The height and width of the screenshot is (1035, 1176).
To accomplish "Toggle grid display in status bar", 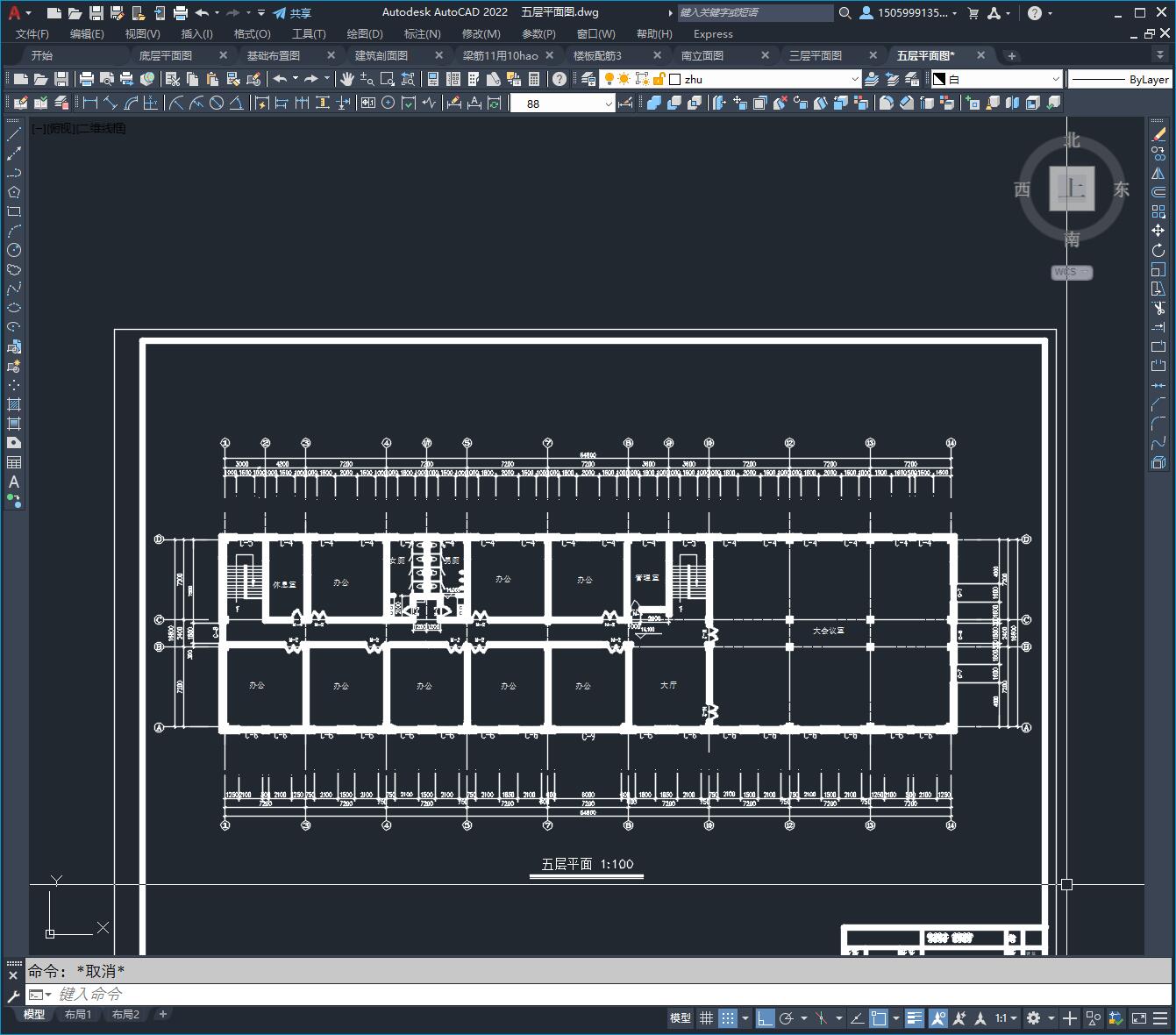I will (x=707, y=1018).
